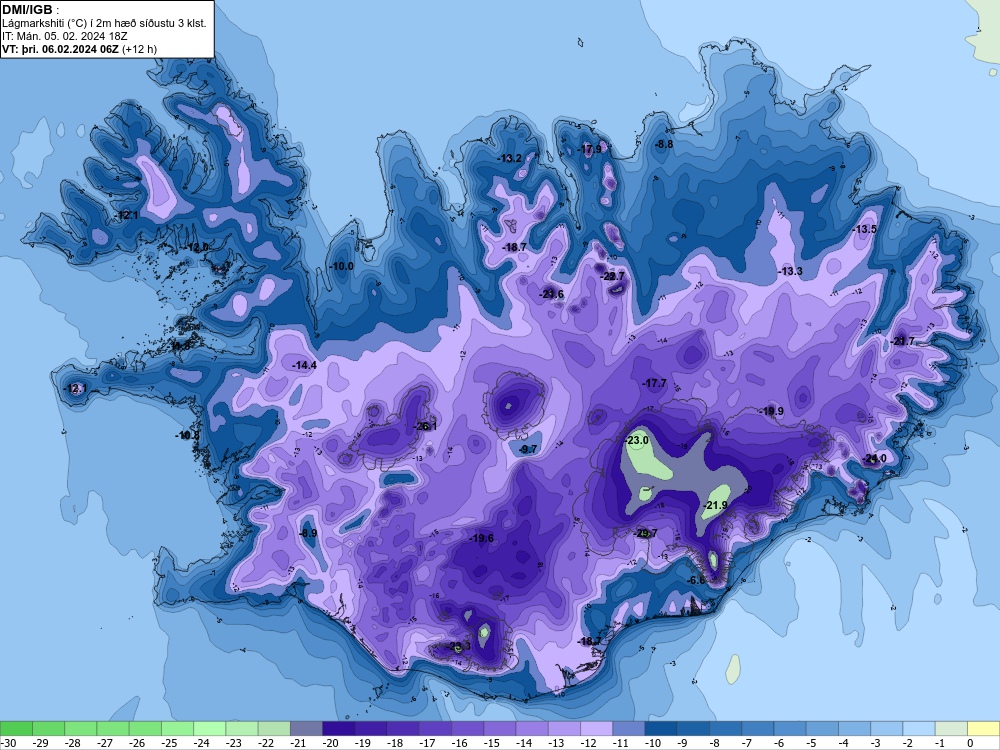
Task: Click the -14.4 temperature label
Action: pos(304,365)
